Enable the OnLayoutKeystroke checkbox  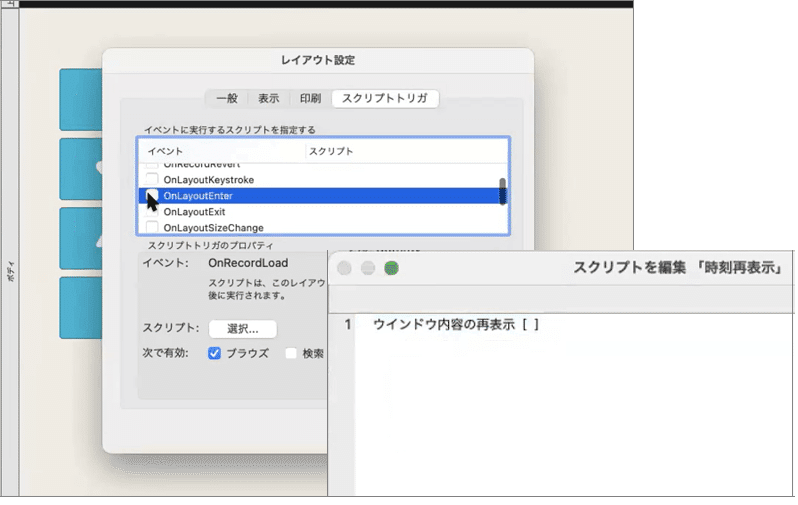152,179
